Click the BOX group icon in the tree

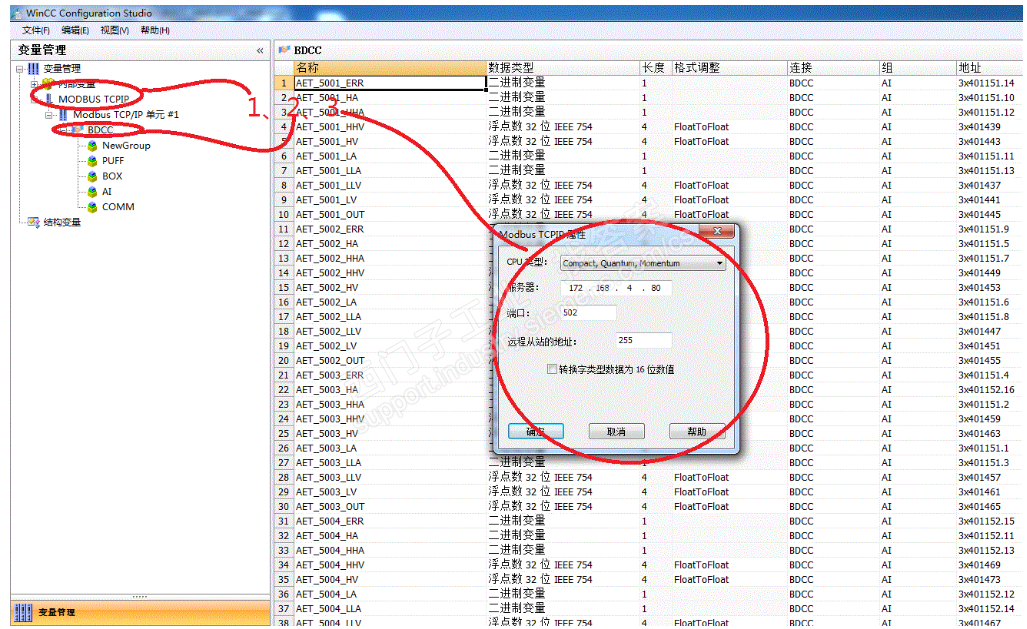[92, 176]
